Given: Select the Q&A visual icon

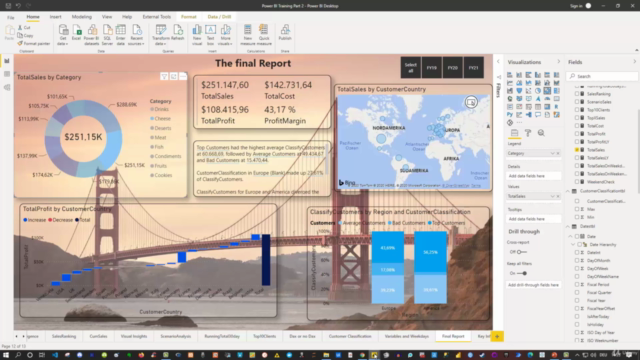Looking at the screenshot, I should click(538, 115).
